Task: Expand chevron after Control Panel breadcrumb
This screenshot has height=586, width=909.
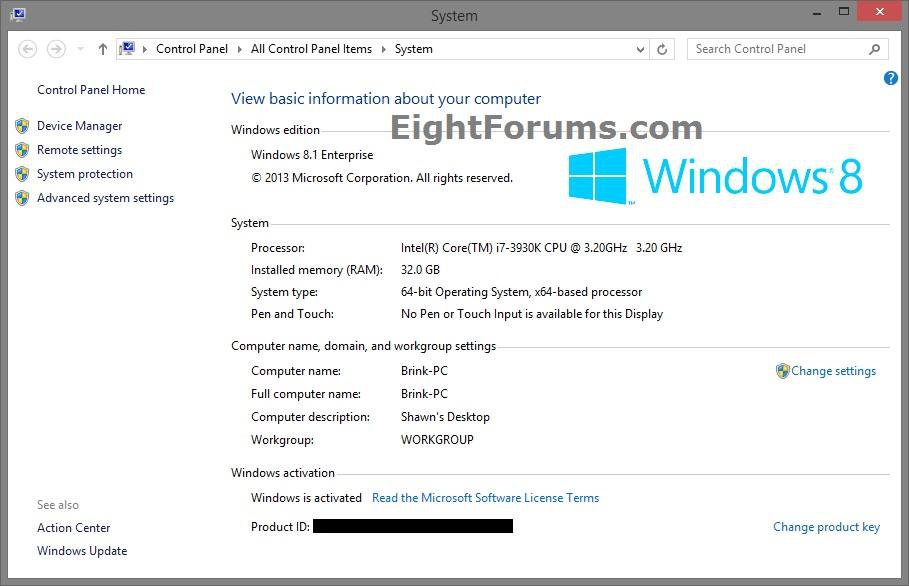Action: [239, 49]
